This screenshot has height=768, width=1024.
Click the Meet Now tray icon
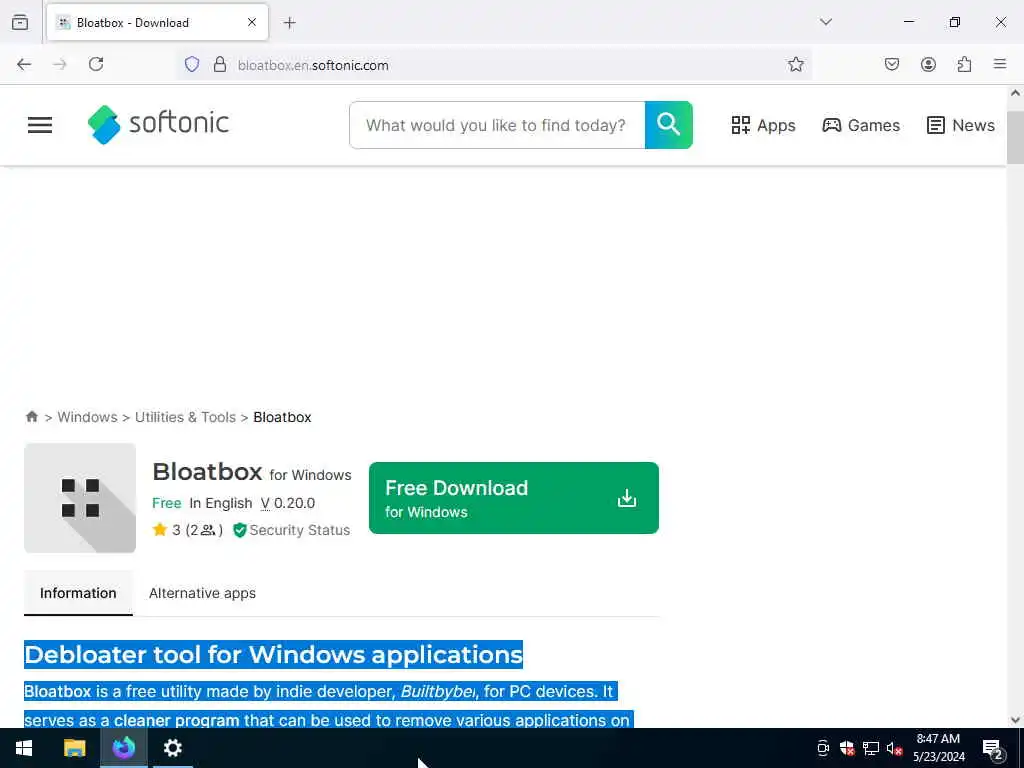click(823, 748)
